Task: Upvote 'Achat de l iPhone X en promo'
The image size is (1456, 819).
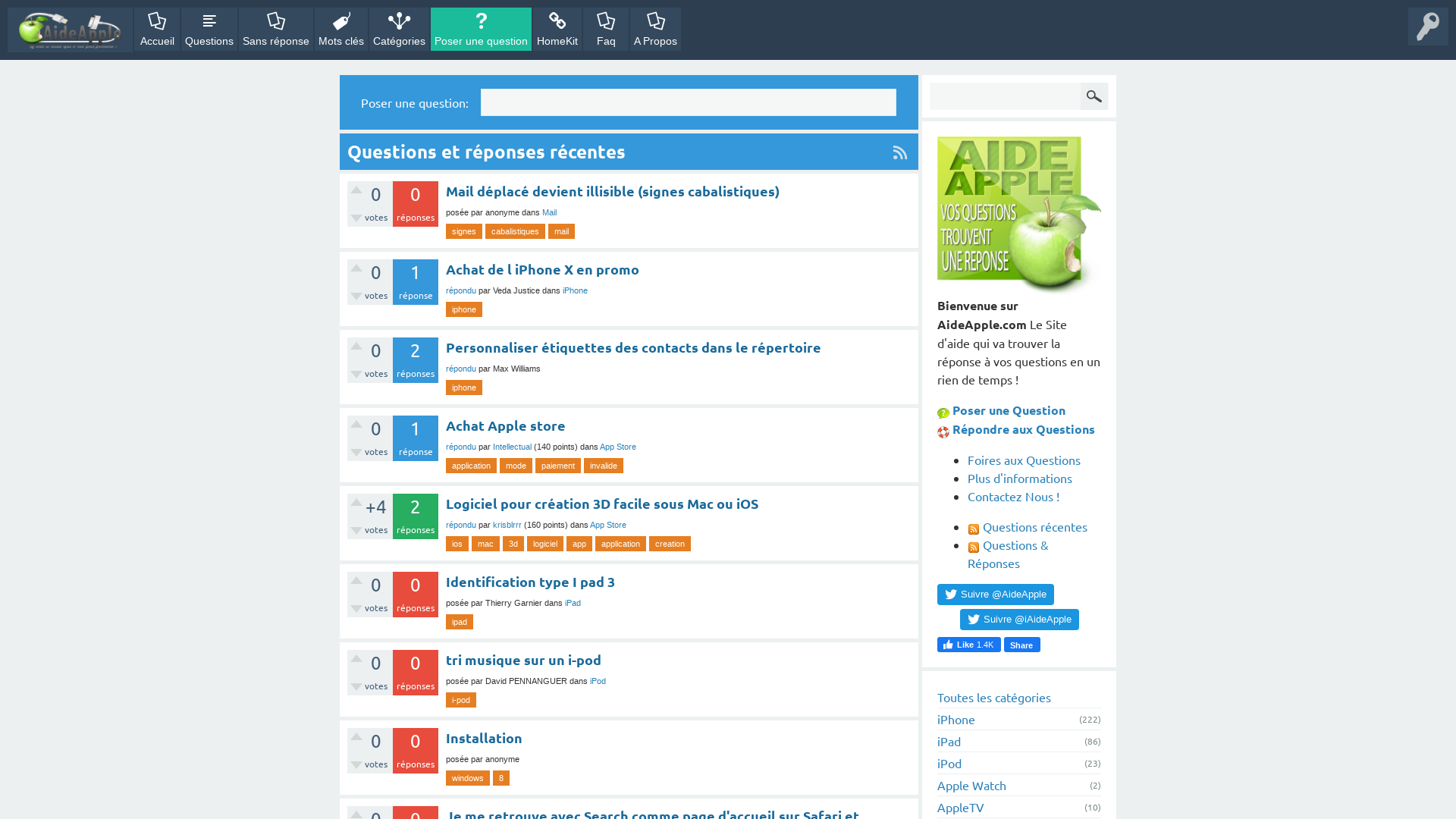Action: 356,268
